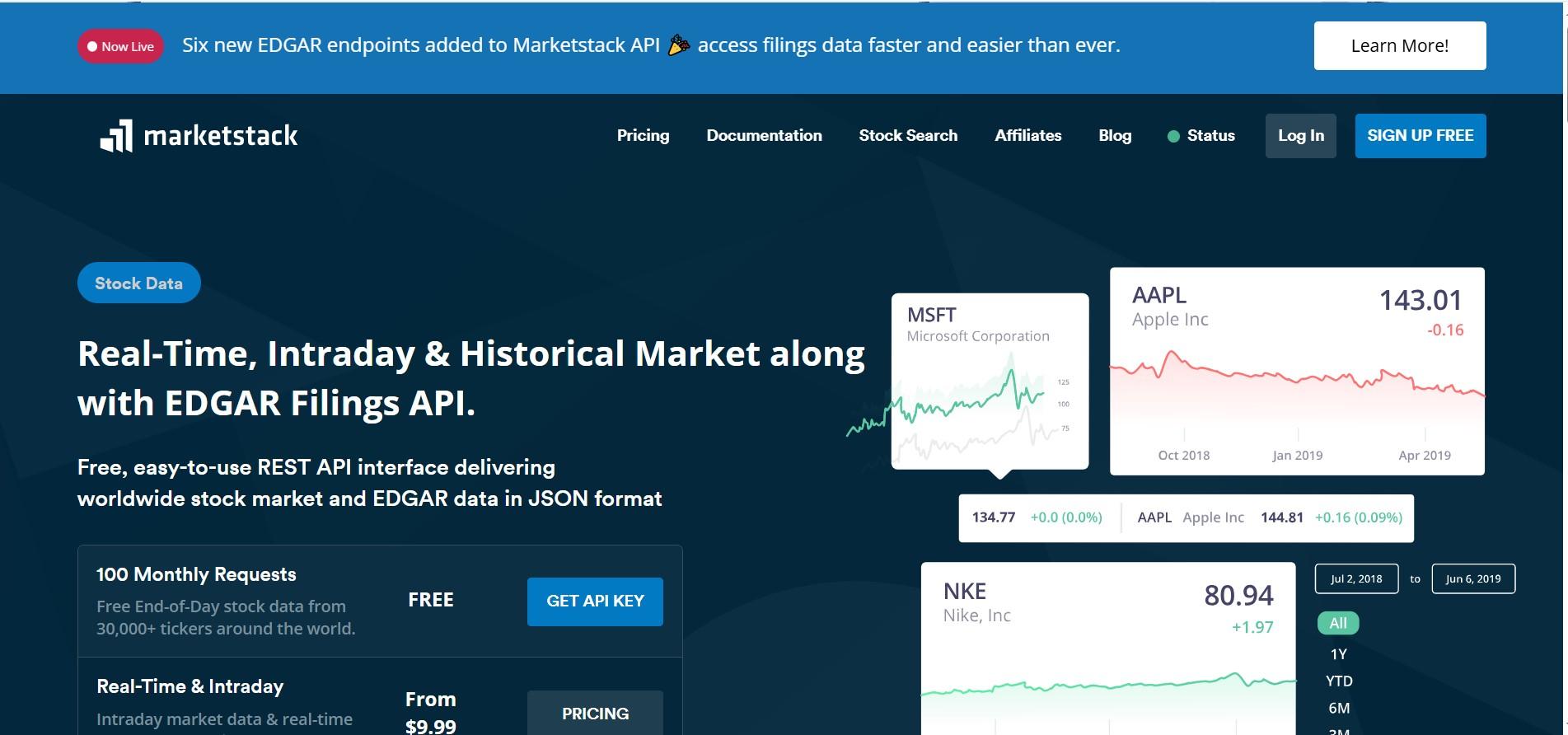This screenshot has height=735, width=1568.
Task: Click Learn More! in the announcement banner
Action: (x=1399, y=46)
